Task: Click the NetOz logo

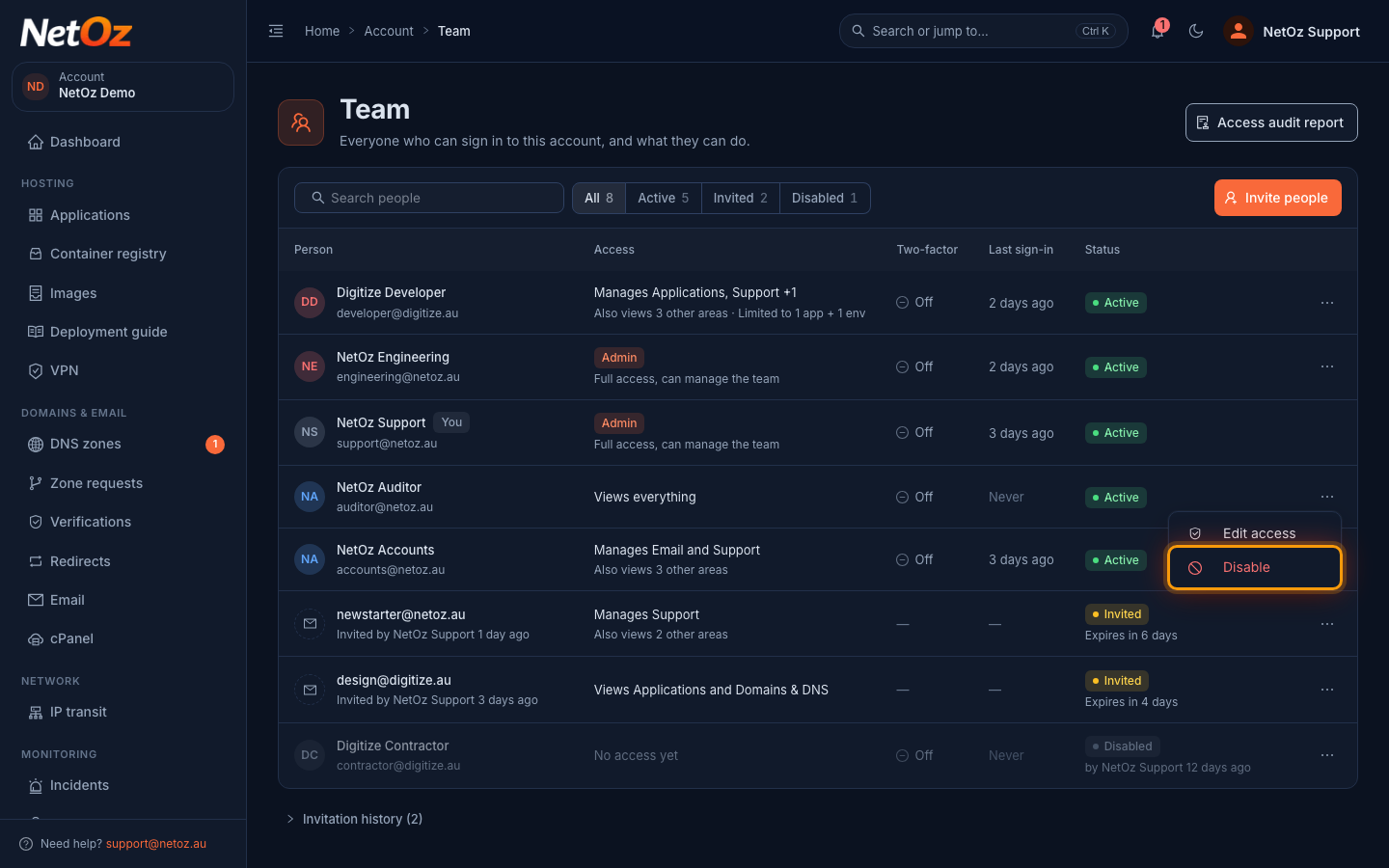Action: click(x=76, y=33)
